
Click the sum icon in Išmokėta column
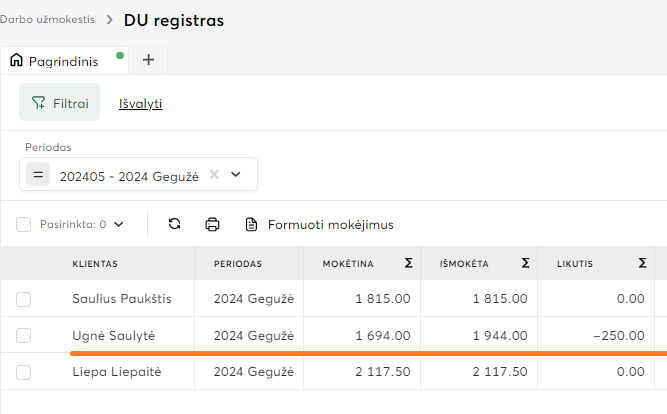click(525, 264)
